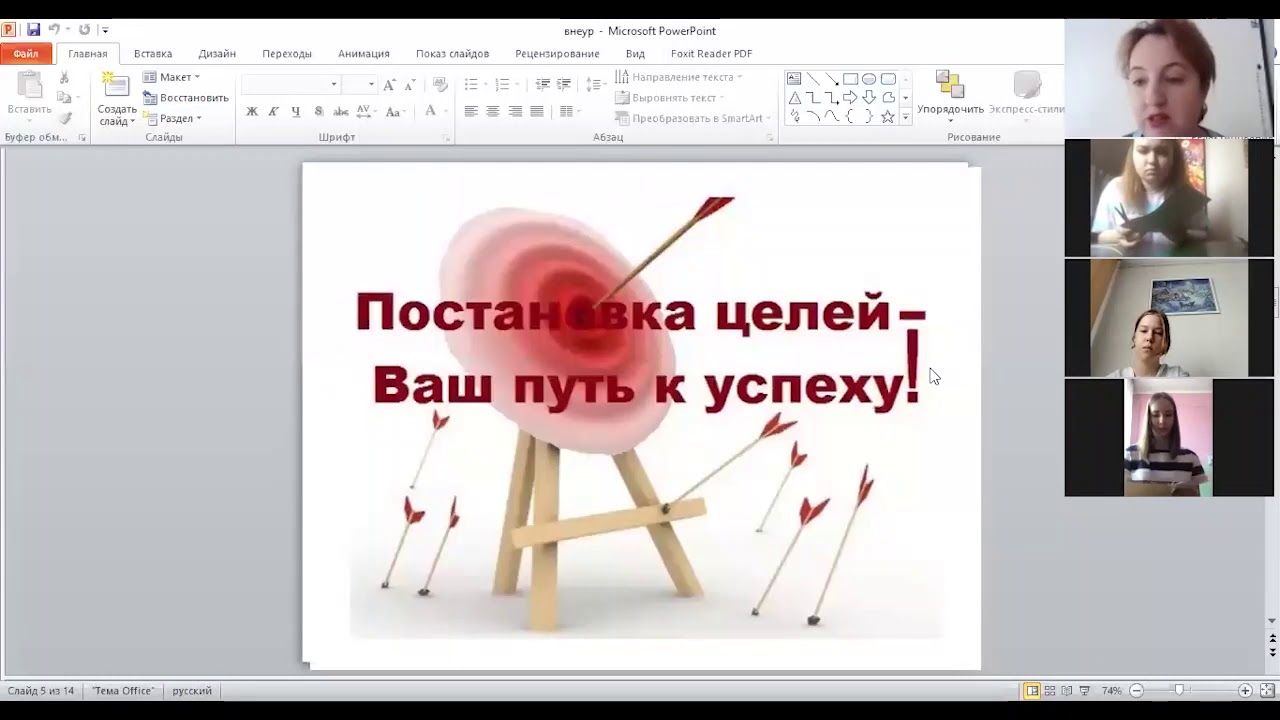Click the Copy icon
This screenshot has width=1280, height=720.
coord(65,98)
